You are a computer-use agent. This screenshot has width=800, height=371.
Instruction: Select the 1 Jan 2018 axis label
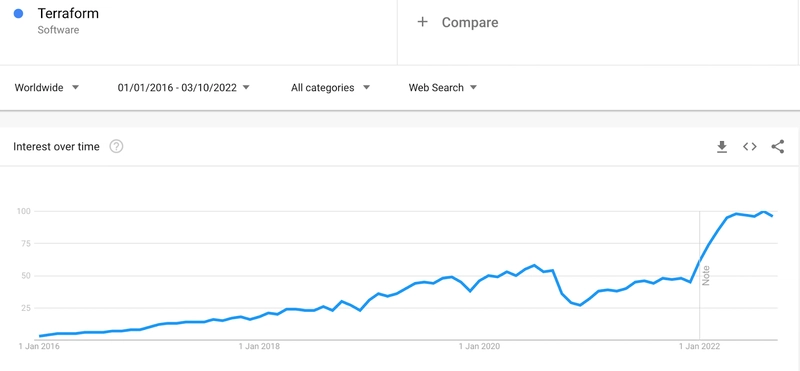pyautogui.click(x=259, y=347)
